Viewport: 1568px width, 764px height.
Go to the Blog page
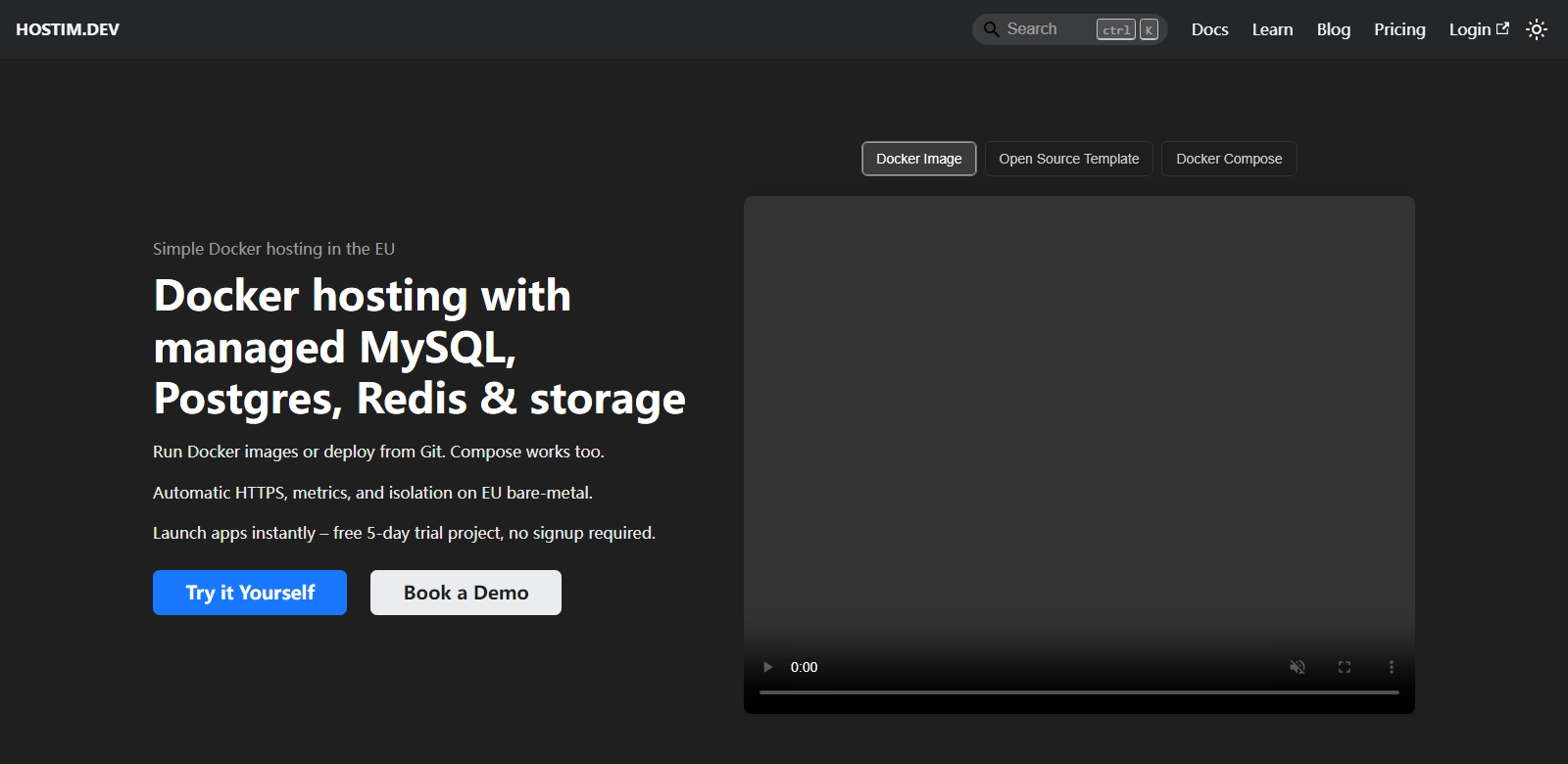1333,29
